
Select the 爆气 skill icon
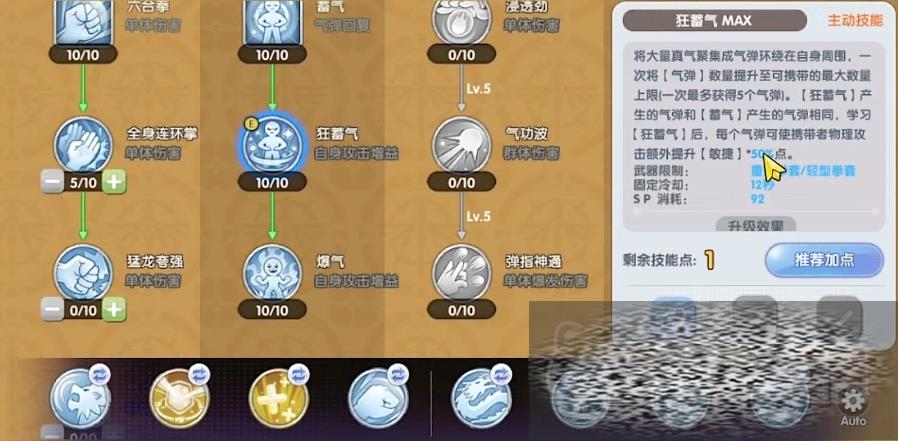point(272,273)
